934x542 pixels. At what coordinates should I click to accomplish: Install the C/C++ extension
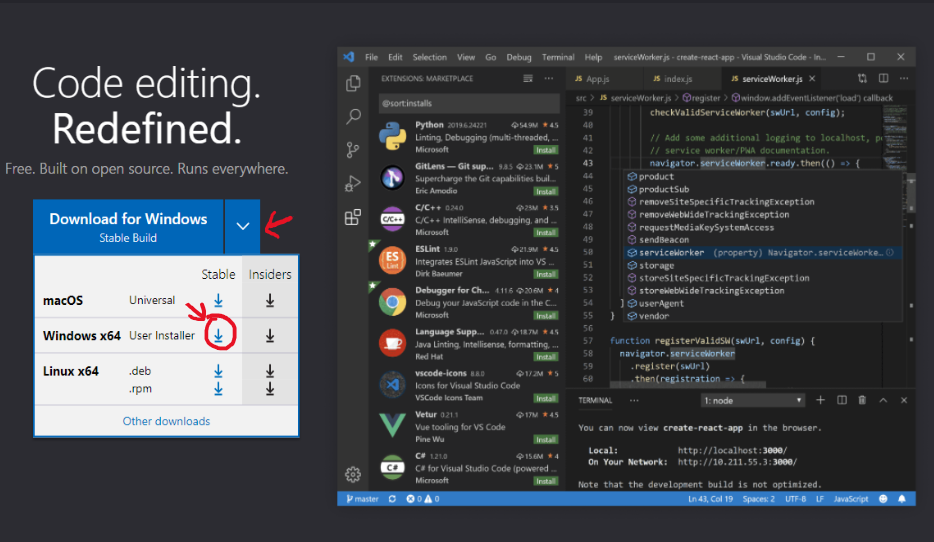coord(546,233)
